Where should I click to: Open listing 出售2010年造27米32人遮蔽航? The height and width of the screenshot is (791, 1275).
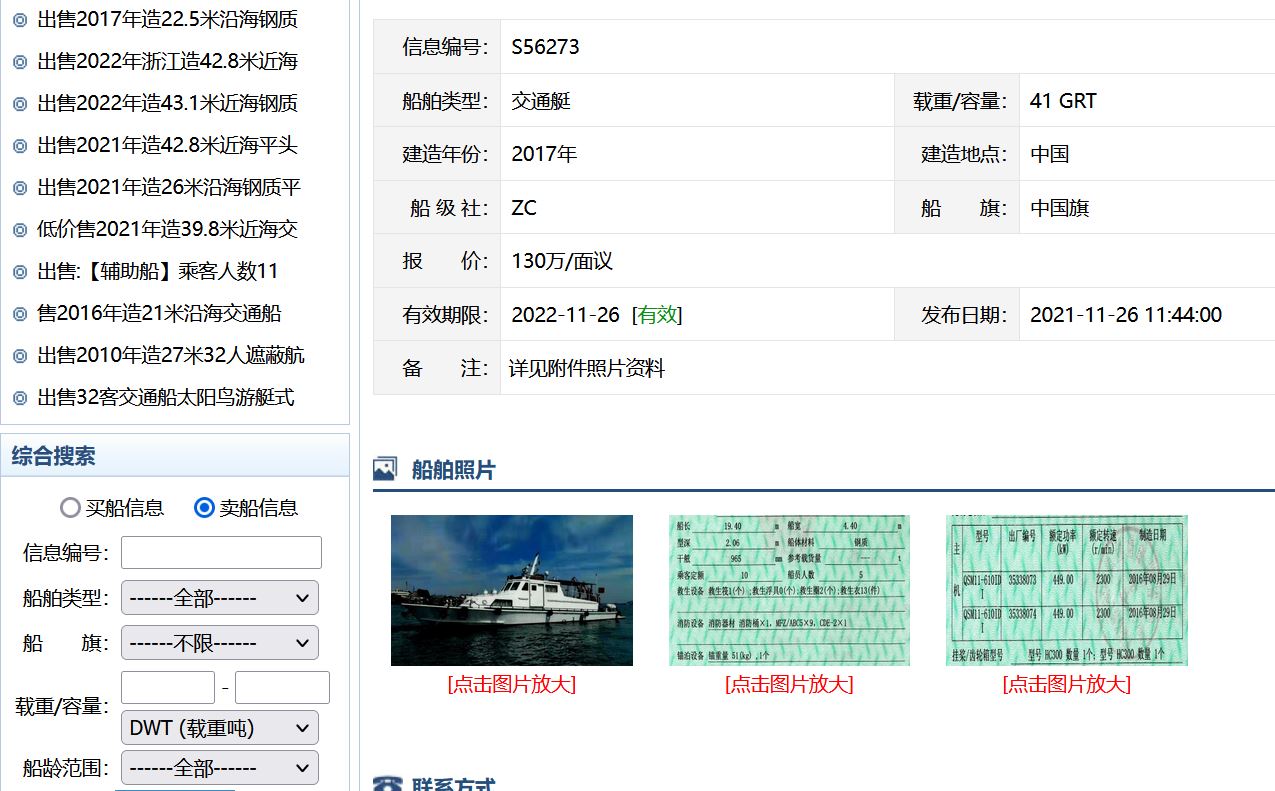(171, 355)
